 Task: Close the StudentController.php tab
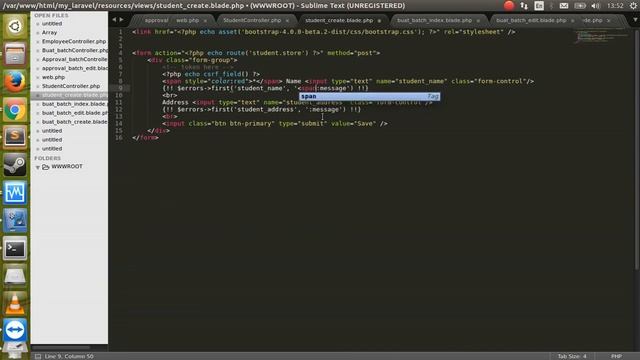[x=287, y=20]
